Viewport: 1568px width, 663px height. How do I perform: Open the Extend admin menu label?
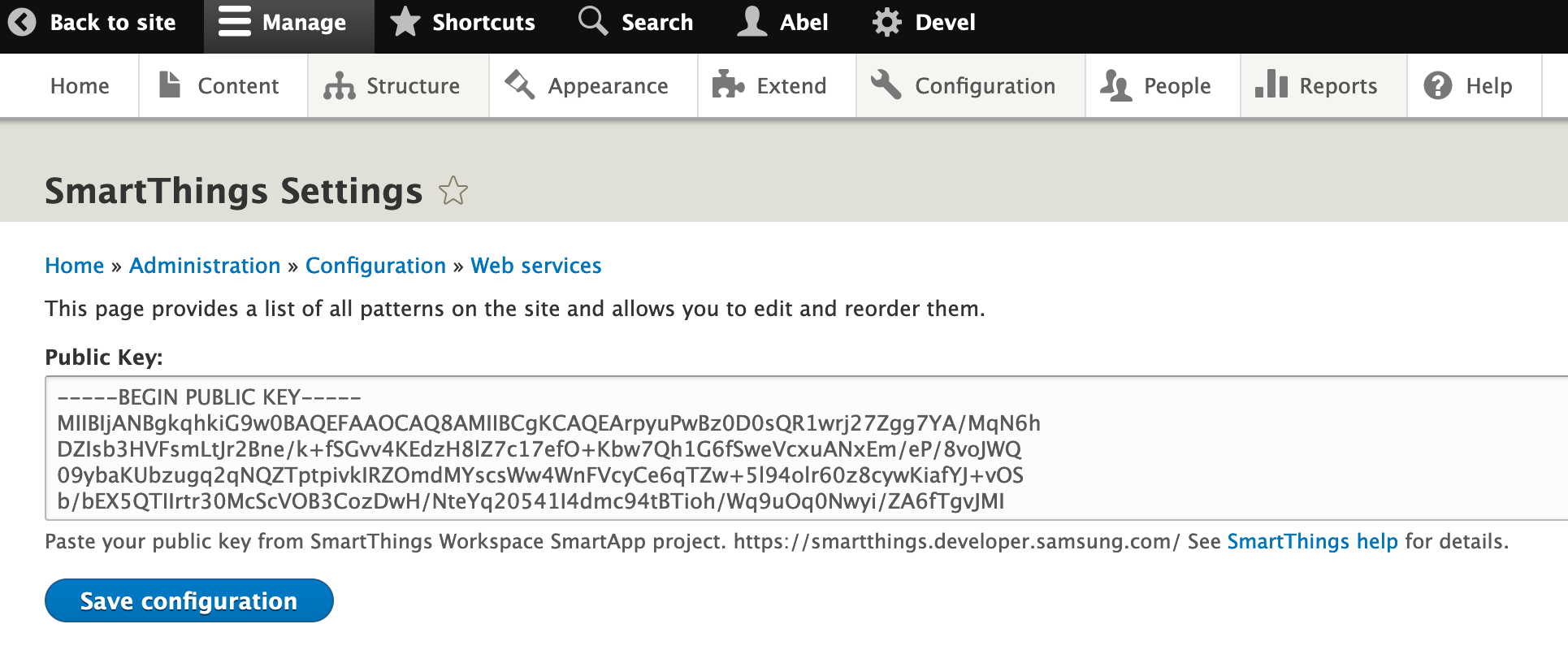coord(791,86)
